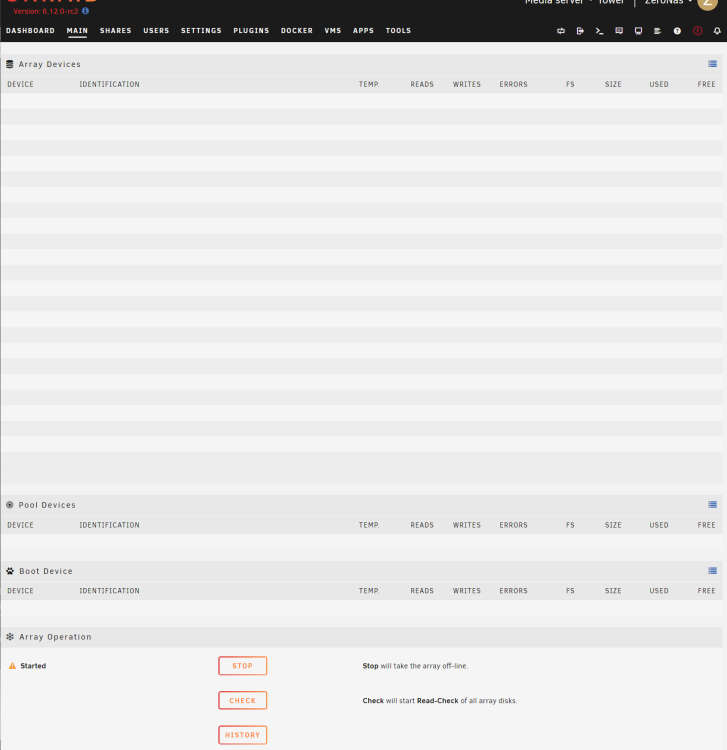Click Free header in Pool Devices
The height and width of the screenshot is (750, 727).
point(706,525)
